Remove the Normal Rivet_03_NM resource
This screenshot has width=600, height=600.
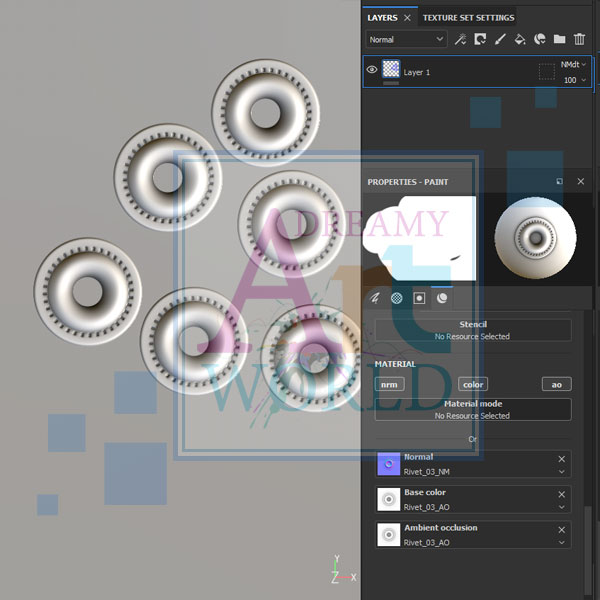561,459
